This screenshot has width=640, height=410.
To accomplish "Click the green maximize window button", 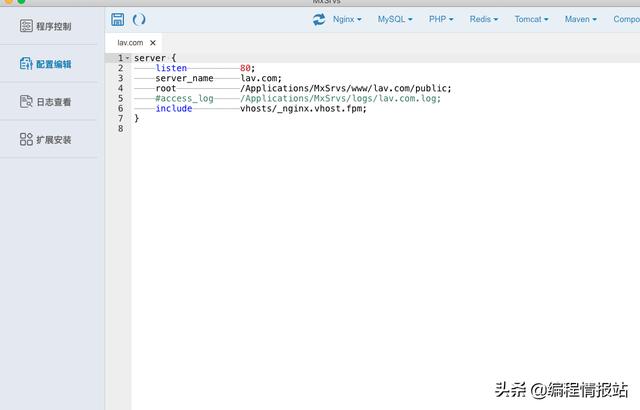I will tap(21, 2).
